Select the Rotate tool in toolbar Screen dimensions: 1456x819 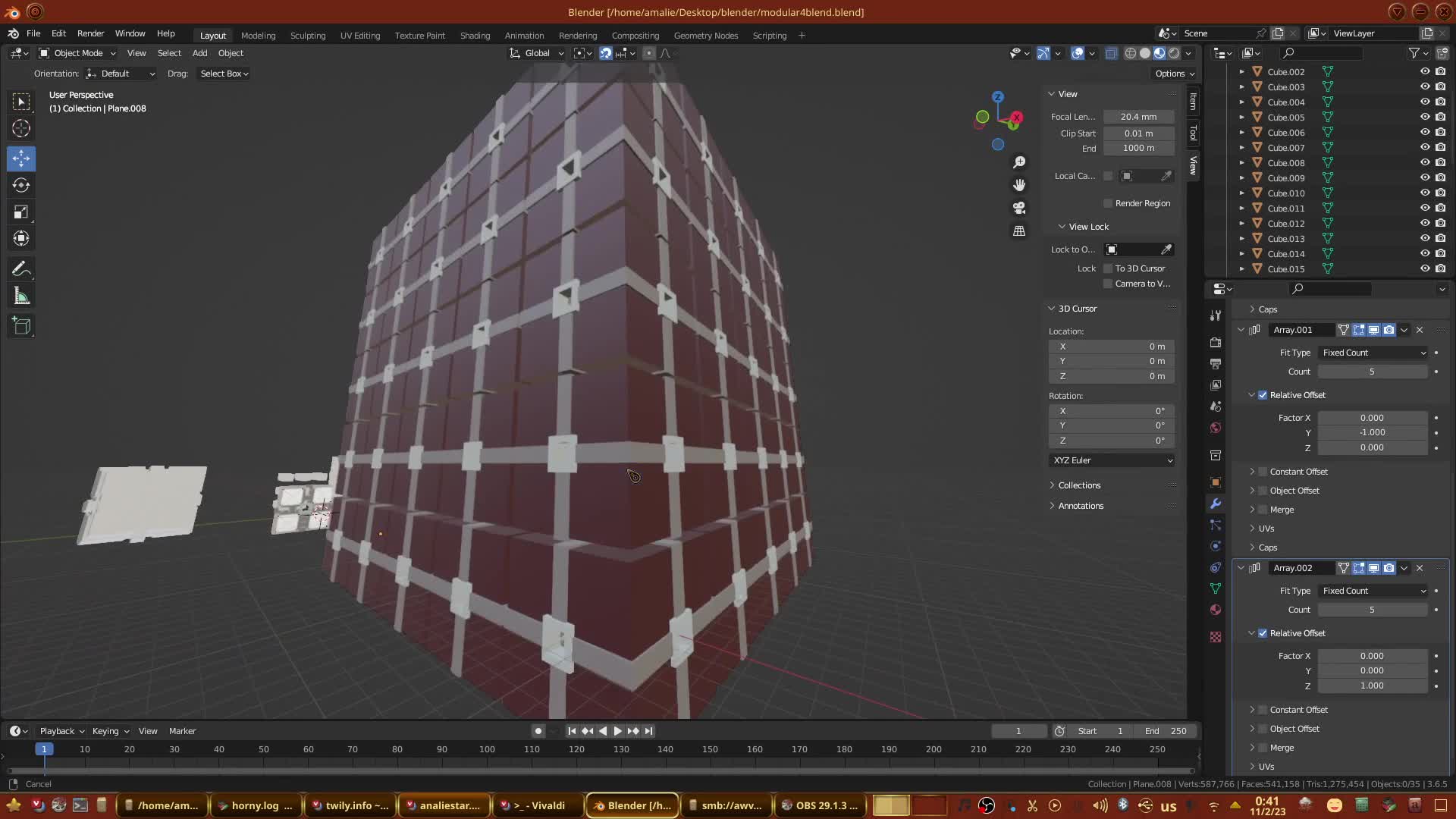pos(21,185)
